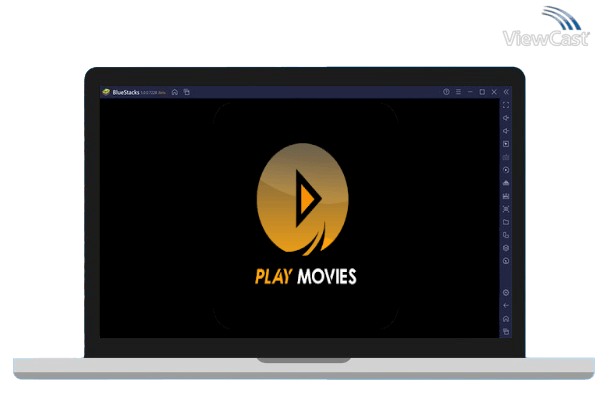The width and height of the screenshot is (602, 414).
Task: Click the Back arrow in the sidebar
Action: [506, 306]
